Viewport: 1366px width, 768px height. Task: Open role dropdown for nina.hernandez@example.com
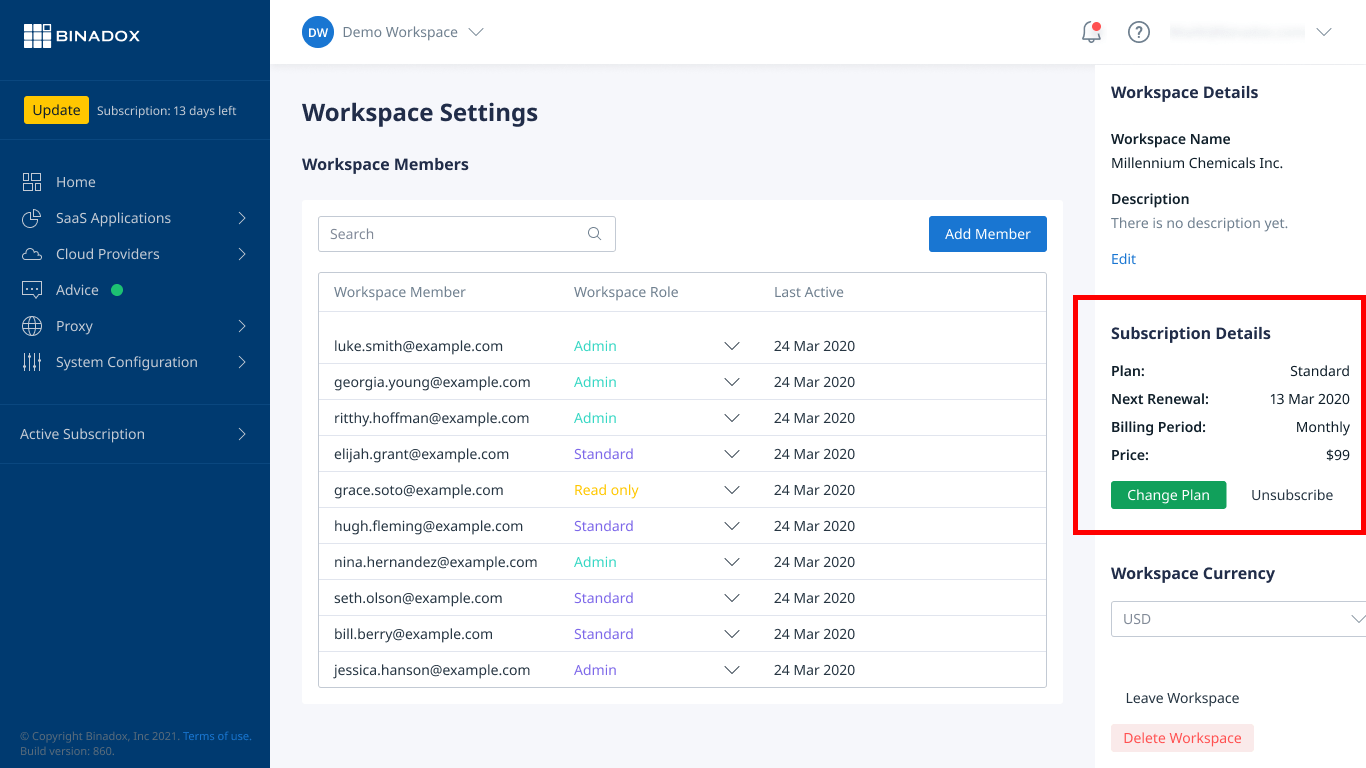pos(732,562)
